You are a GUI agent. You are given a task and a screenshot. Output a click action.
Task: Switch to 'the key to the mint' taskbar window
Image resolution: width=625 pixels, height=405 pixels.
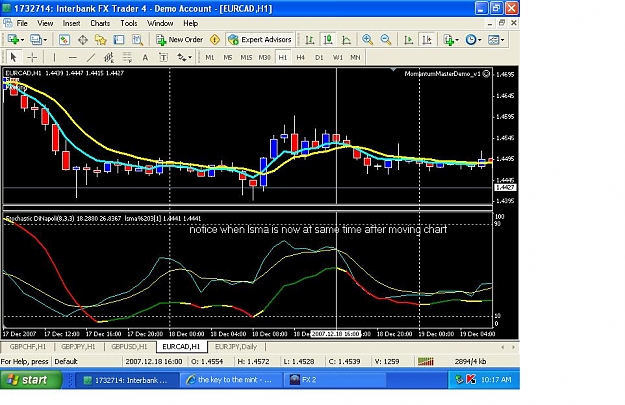coord(230,380)
